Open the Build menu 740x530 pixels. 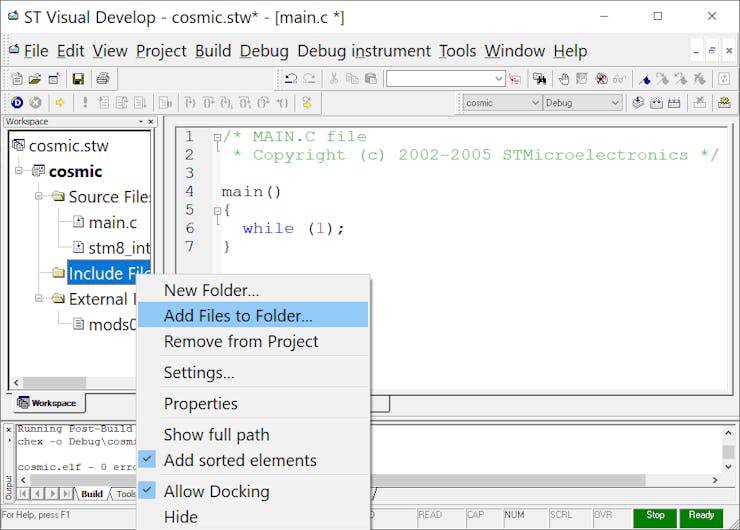click(213, 51)
